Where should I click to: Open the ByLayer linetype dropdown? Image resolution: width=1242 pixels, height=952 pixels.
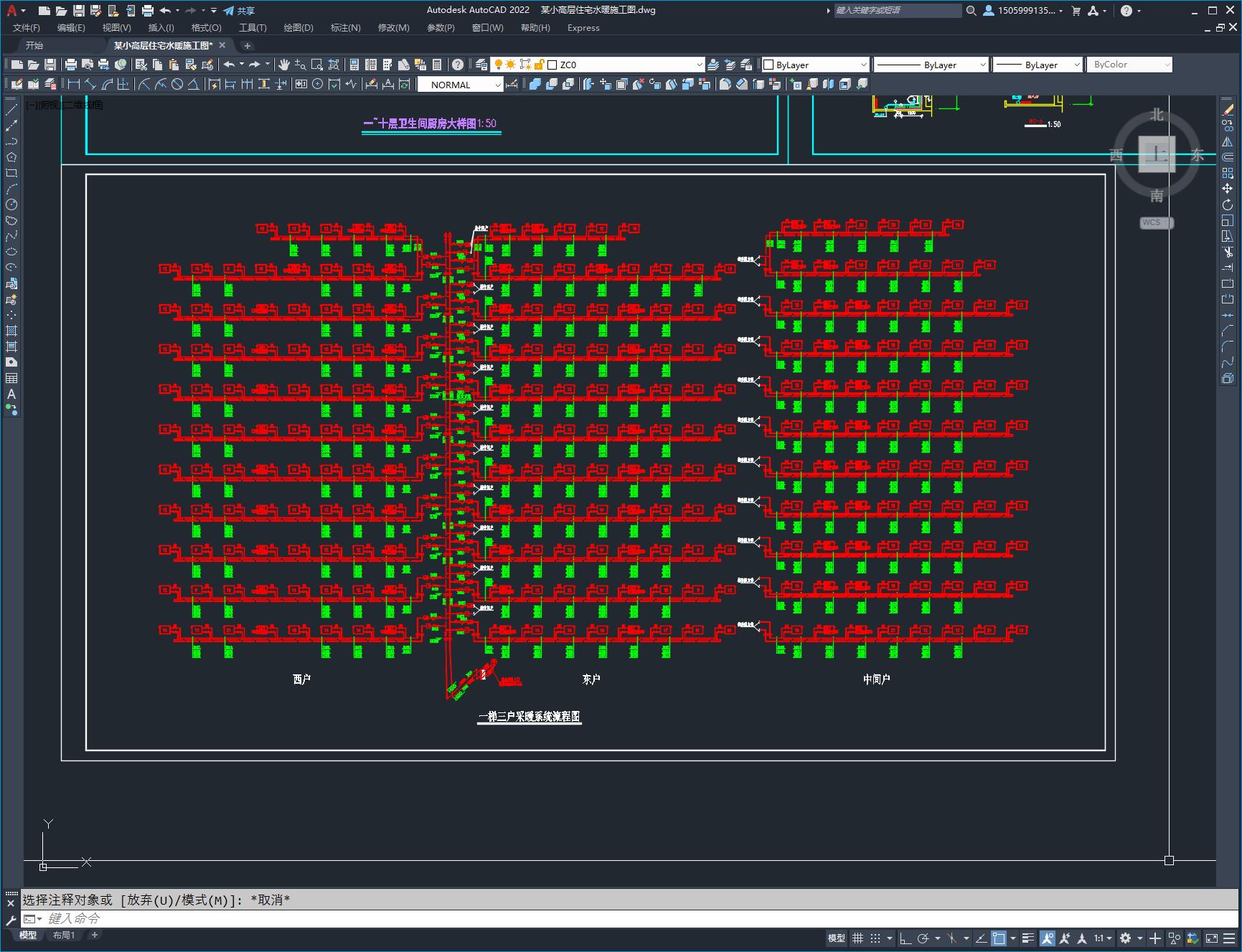tap(931, 65)
